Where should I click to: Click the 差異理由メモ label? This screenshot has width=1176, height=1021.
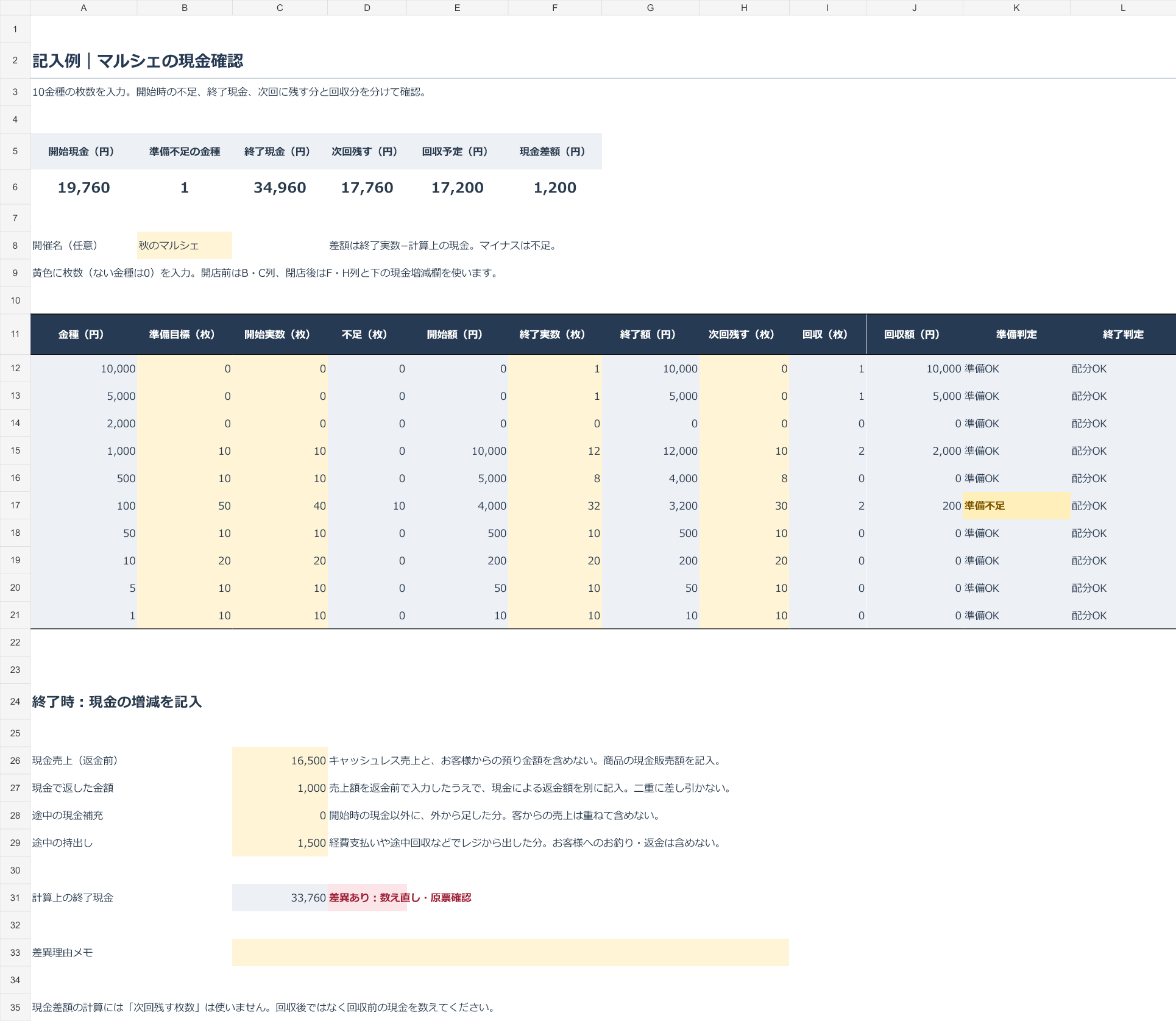(62, 952)
